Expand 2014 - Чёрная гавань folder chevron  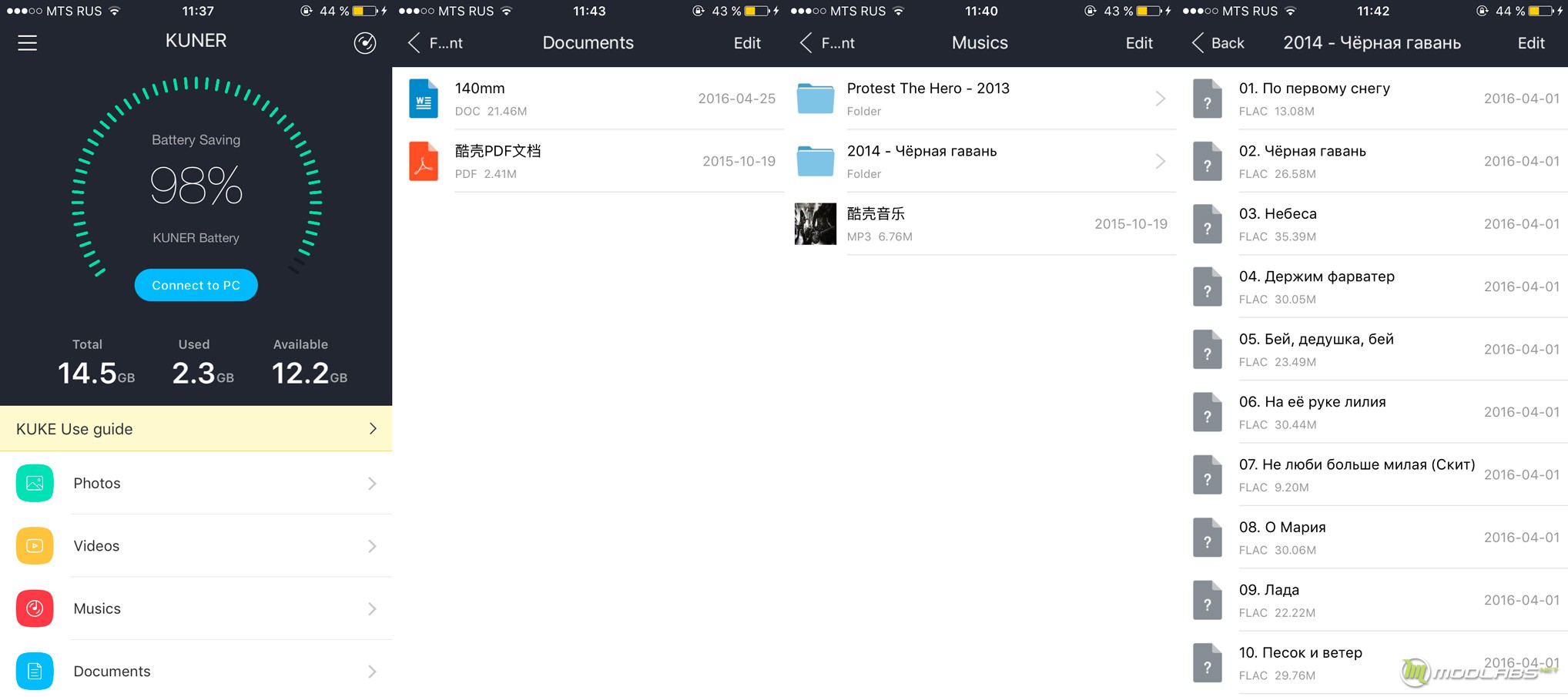pyautogui.click(x=1161, y=161)
